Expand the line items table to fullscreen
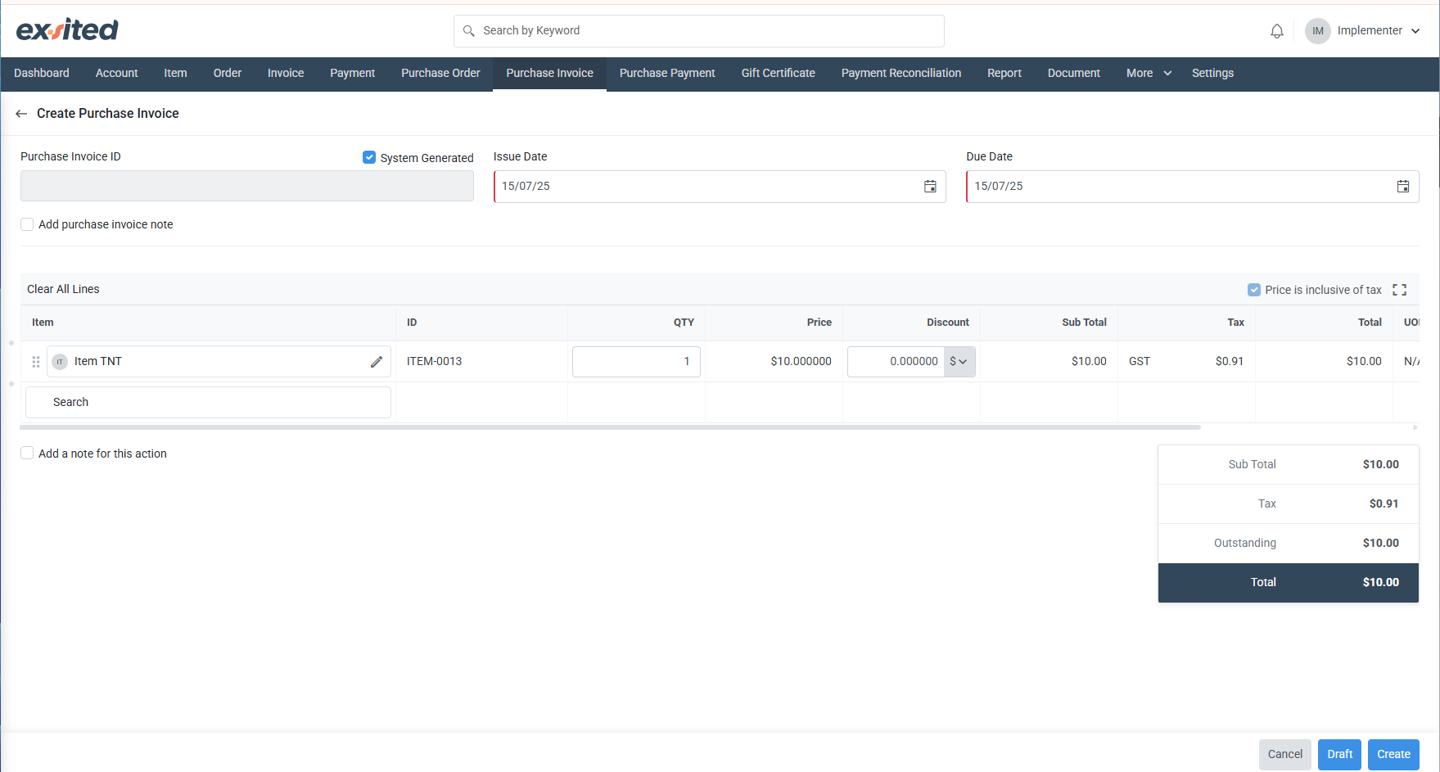This screenshot has height=772, width=1440. pyautogui.click(x=1400, y=290)
